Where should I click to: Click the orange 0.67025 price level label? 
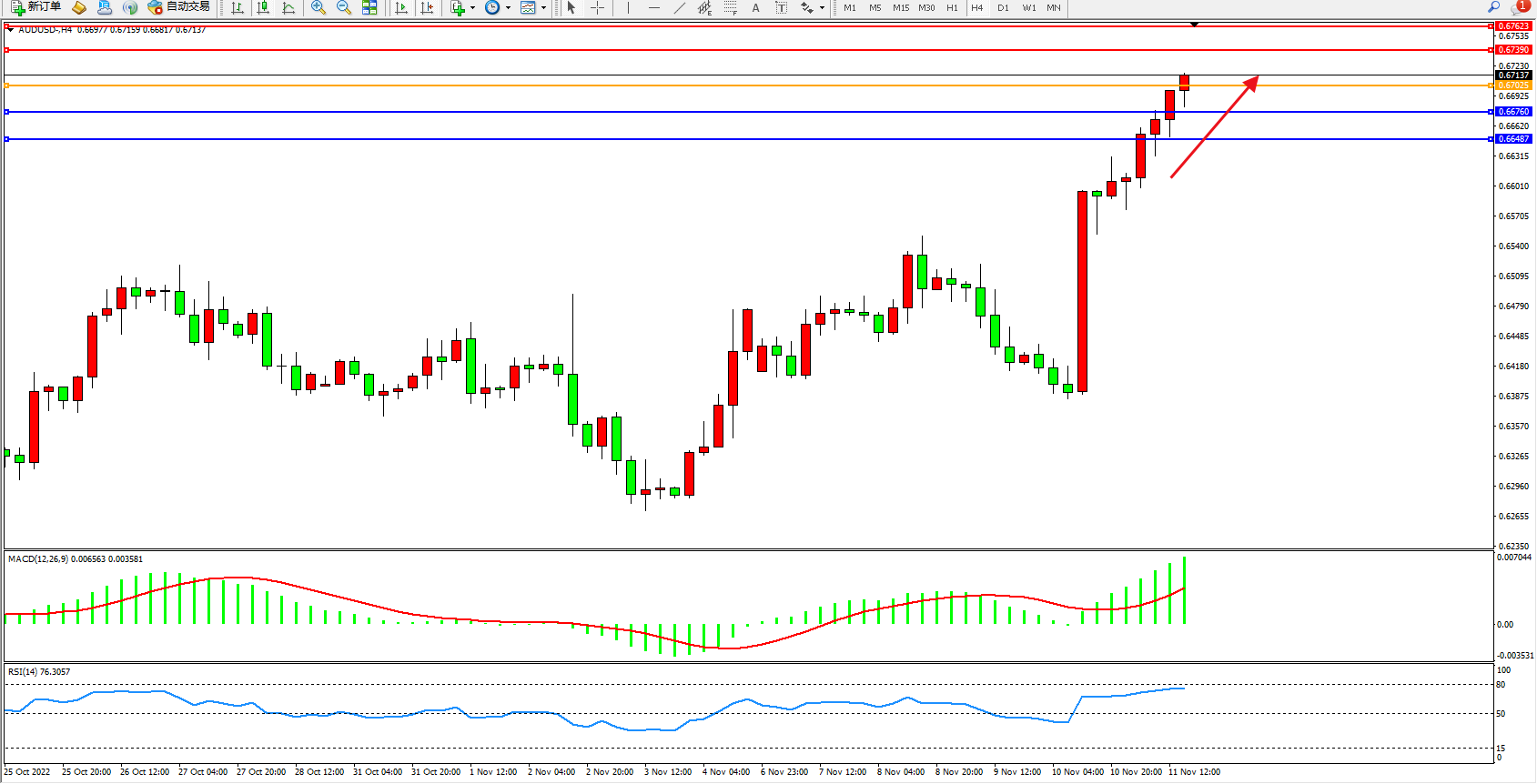click(x=1513, y=85)
